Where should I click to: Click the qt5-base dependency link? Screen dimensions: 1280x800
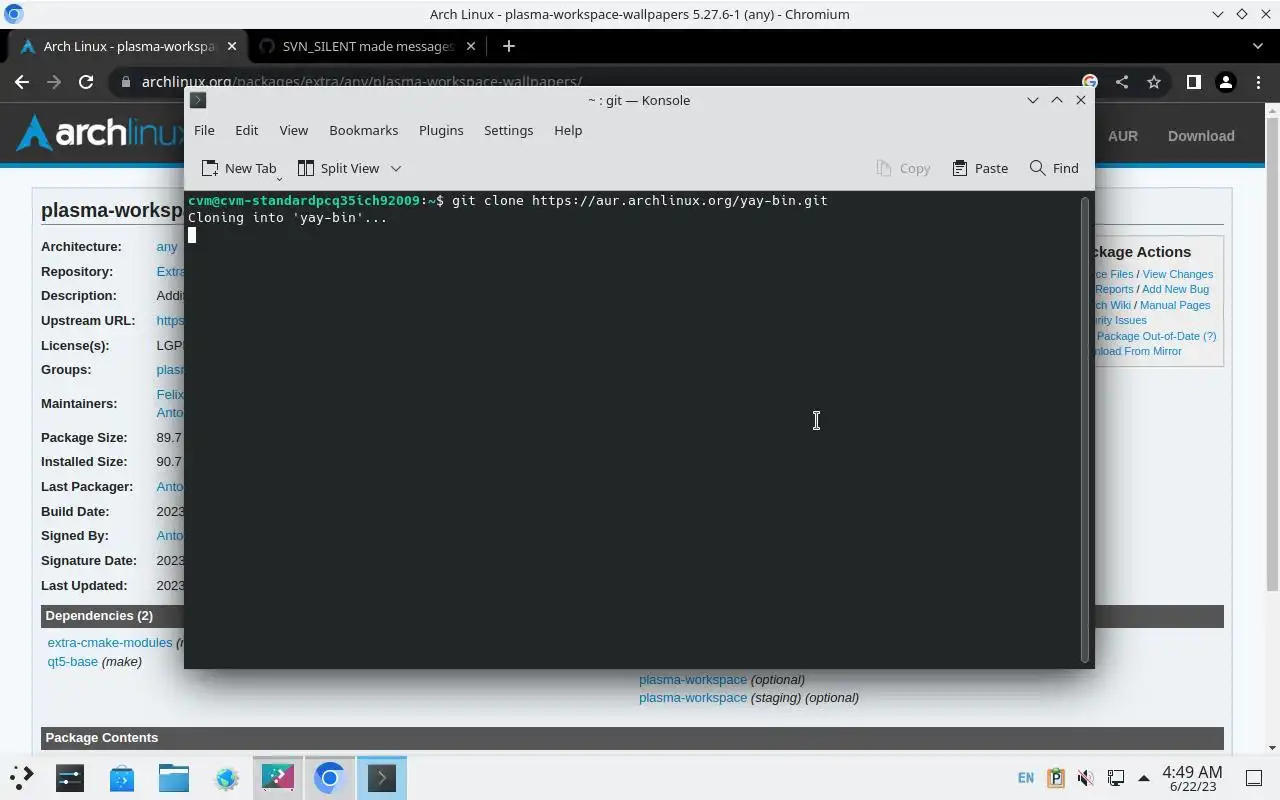tap(72, 661)
